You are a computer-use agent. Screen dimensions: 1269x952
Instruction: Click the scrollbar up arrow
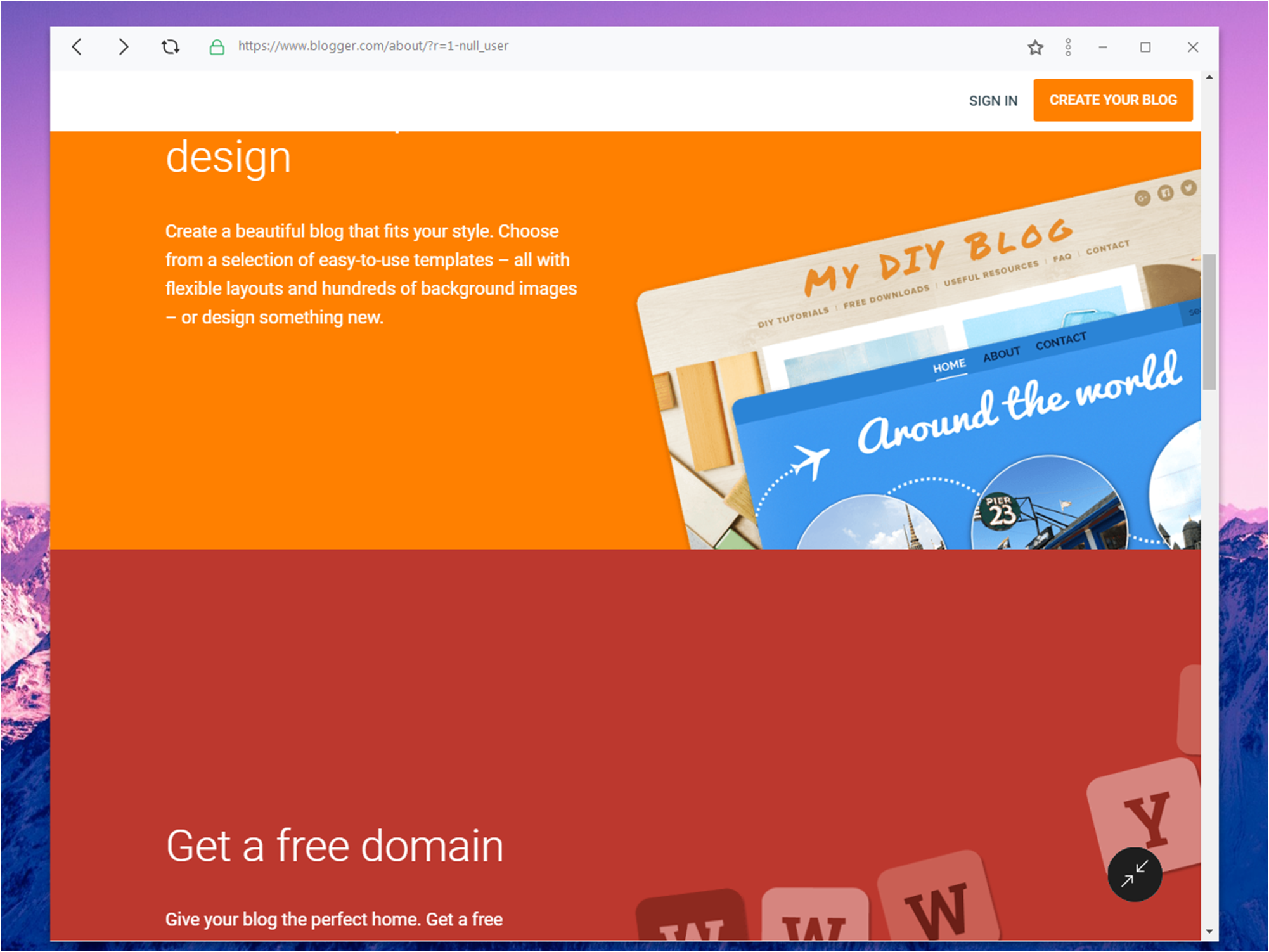point(1209,77)
